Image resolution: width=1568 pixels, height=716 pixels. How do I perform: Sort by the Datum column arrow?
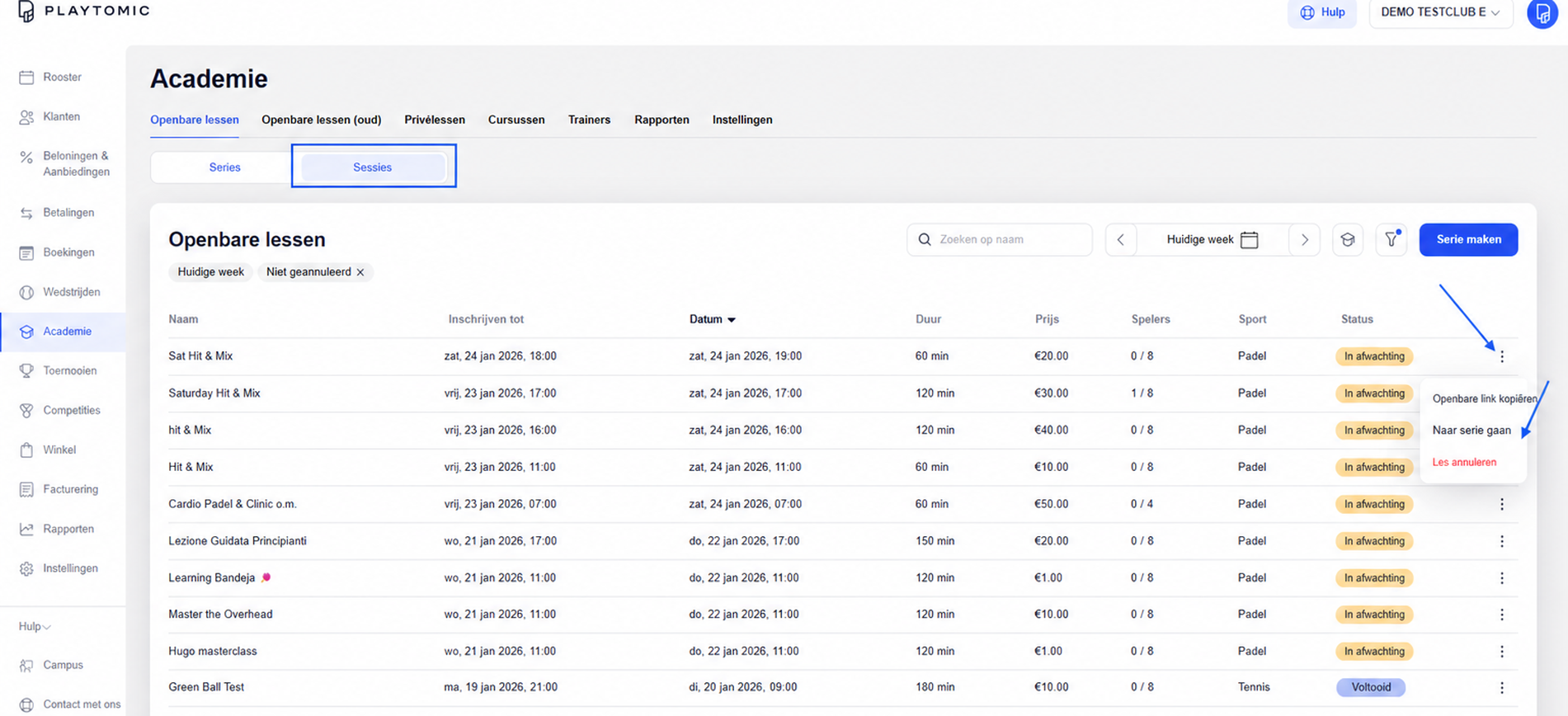pyautogui.click(x=732, y=320)
